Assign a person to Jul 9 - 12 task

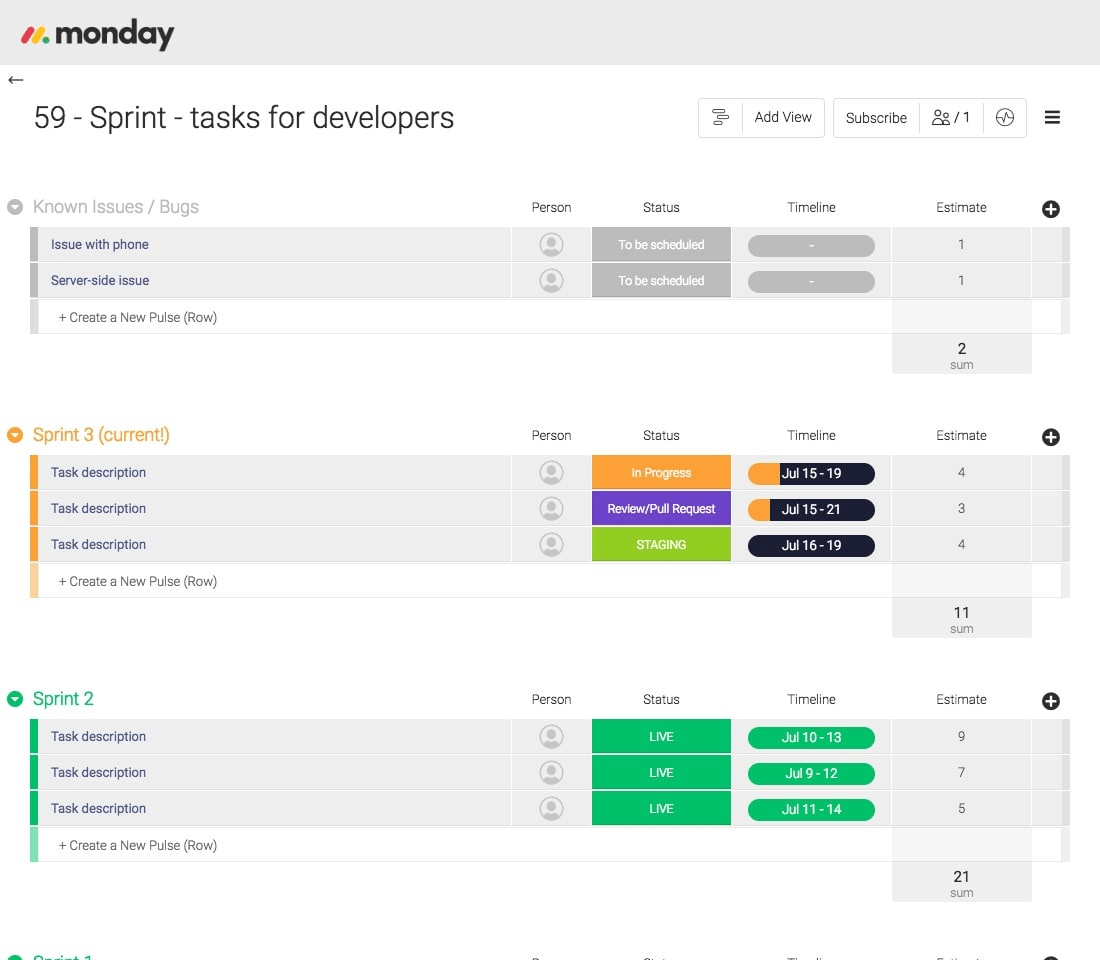tap(551, 773)
